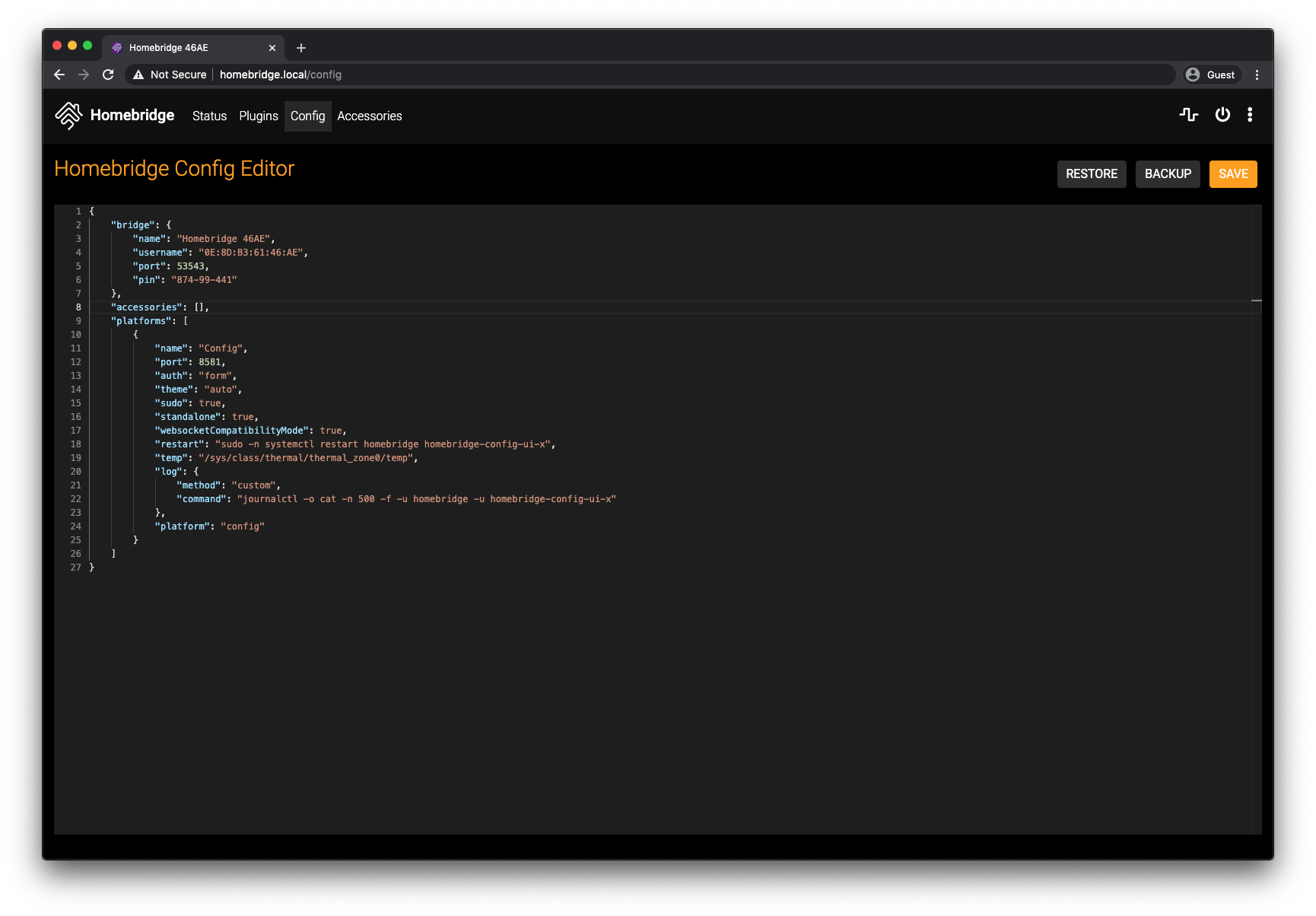Go to the Accessories page
The width and height of the screenshot is (1316, 916).
[x=370, y=116]
